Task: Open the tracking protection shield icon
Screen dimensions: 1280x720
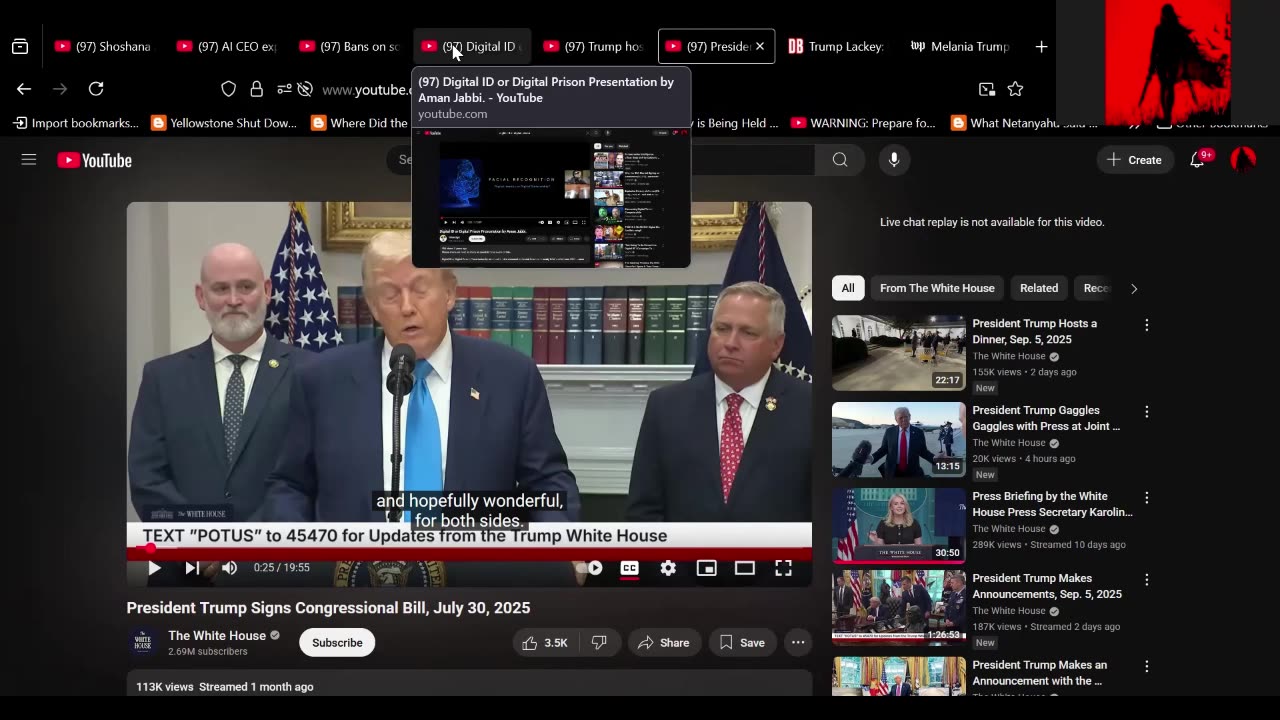Action: tap(228, 89)
